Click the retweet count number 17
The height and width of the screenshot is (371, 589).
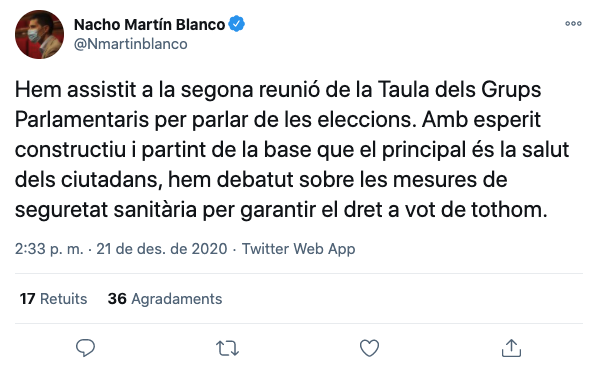tap(27, 299)
